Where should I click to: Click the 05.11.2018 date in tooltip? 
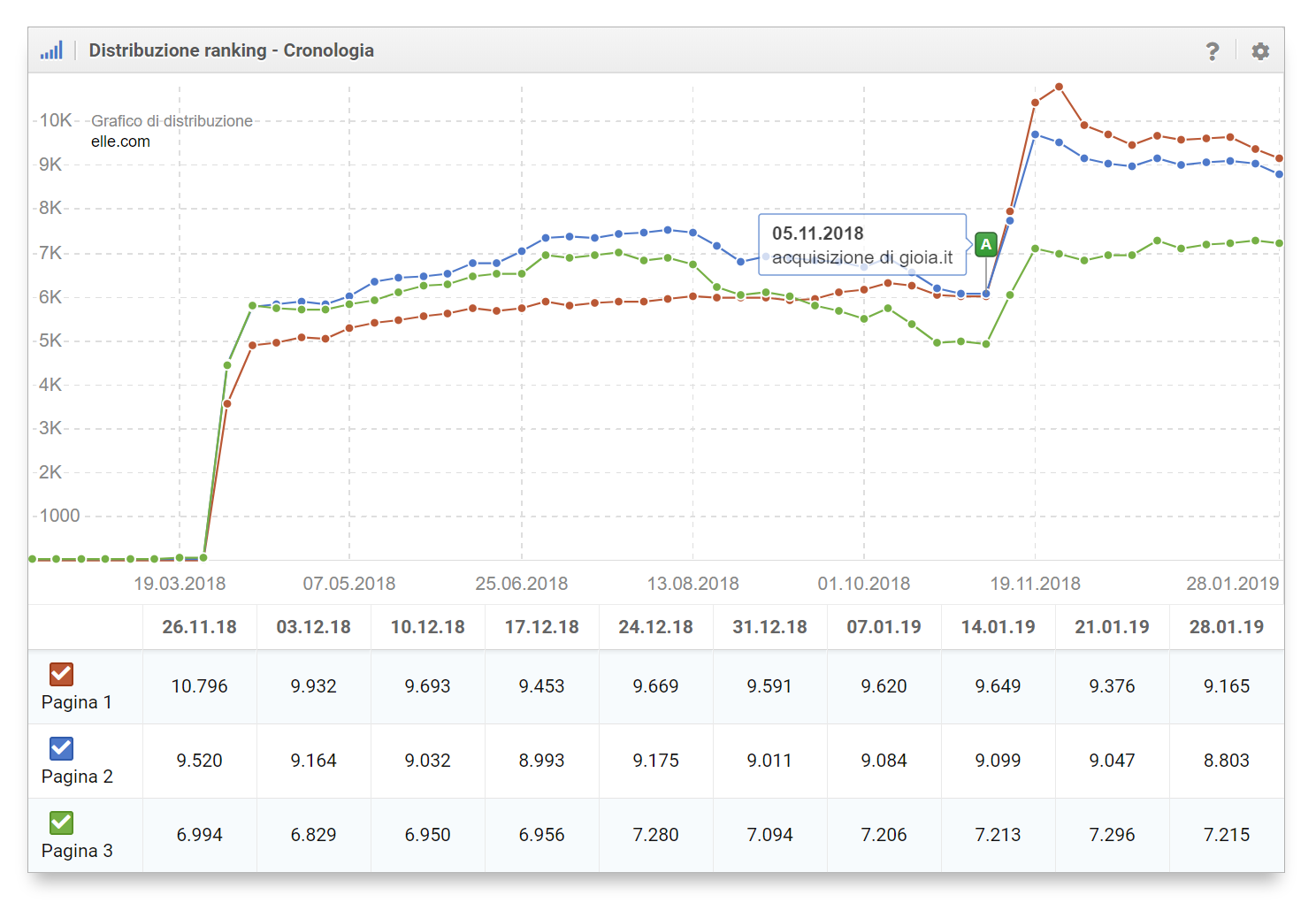pos(818,233)
